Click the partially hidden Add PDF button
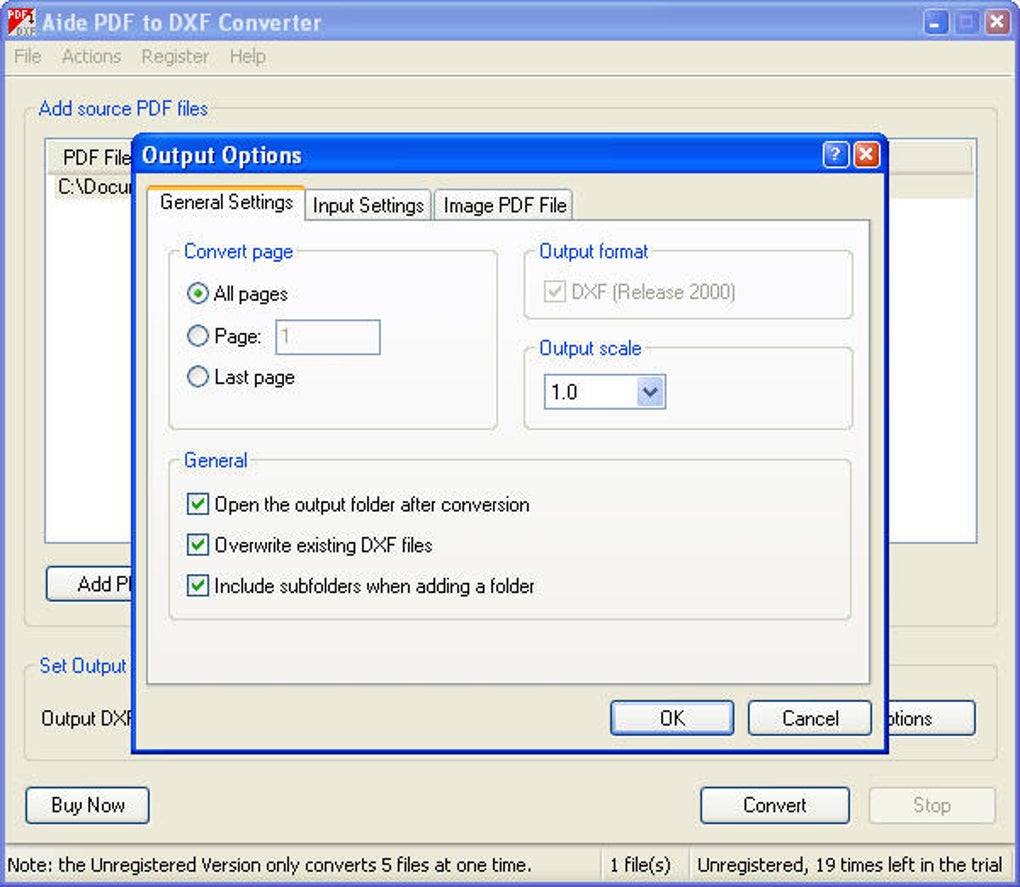The height and width of the screenshot is (887, 1020). coord(89,584)
